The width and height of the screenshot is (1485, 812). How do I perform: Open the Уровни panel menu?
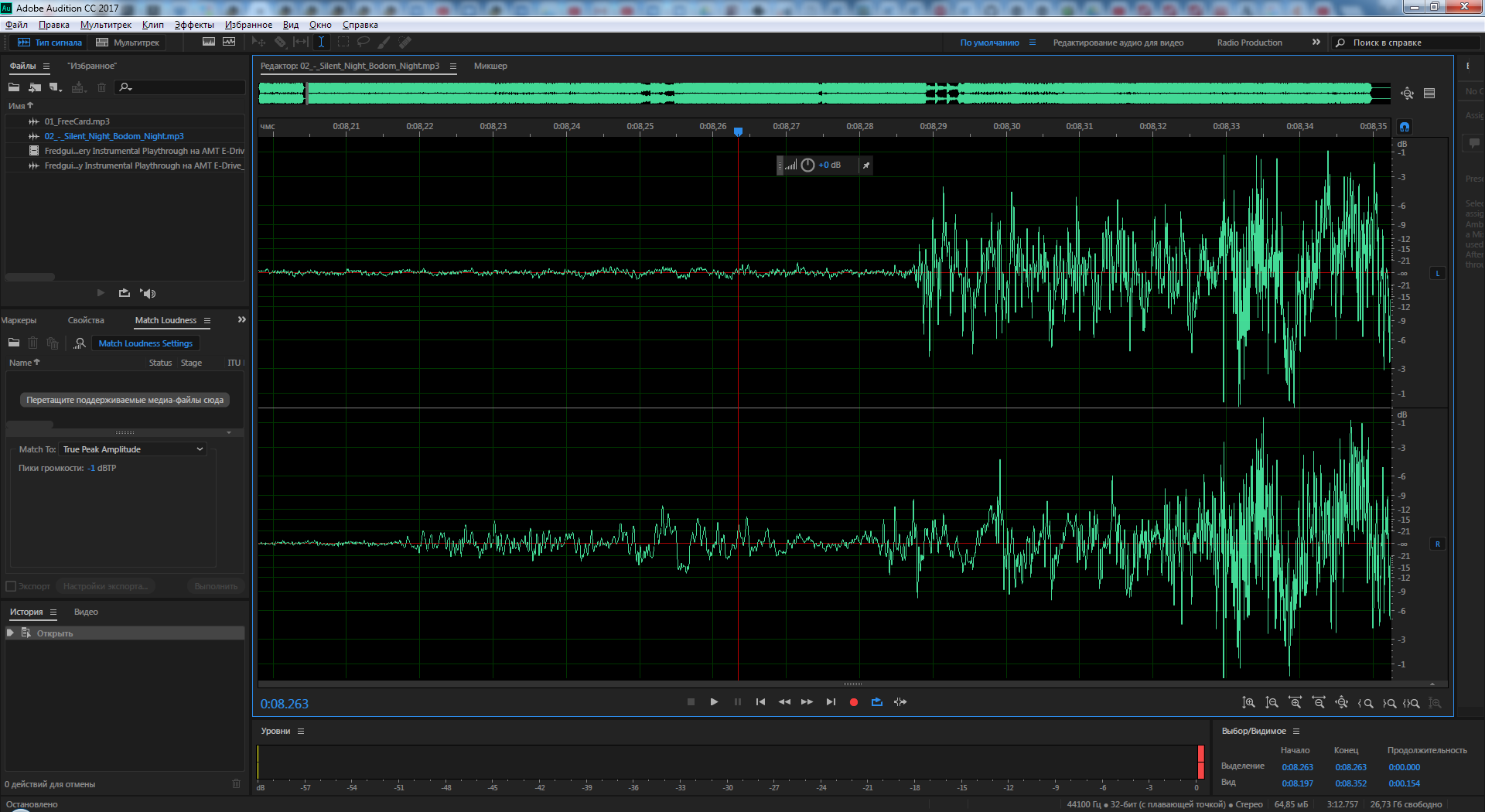[301, 731]
